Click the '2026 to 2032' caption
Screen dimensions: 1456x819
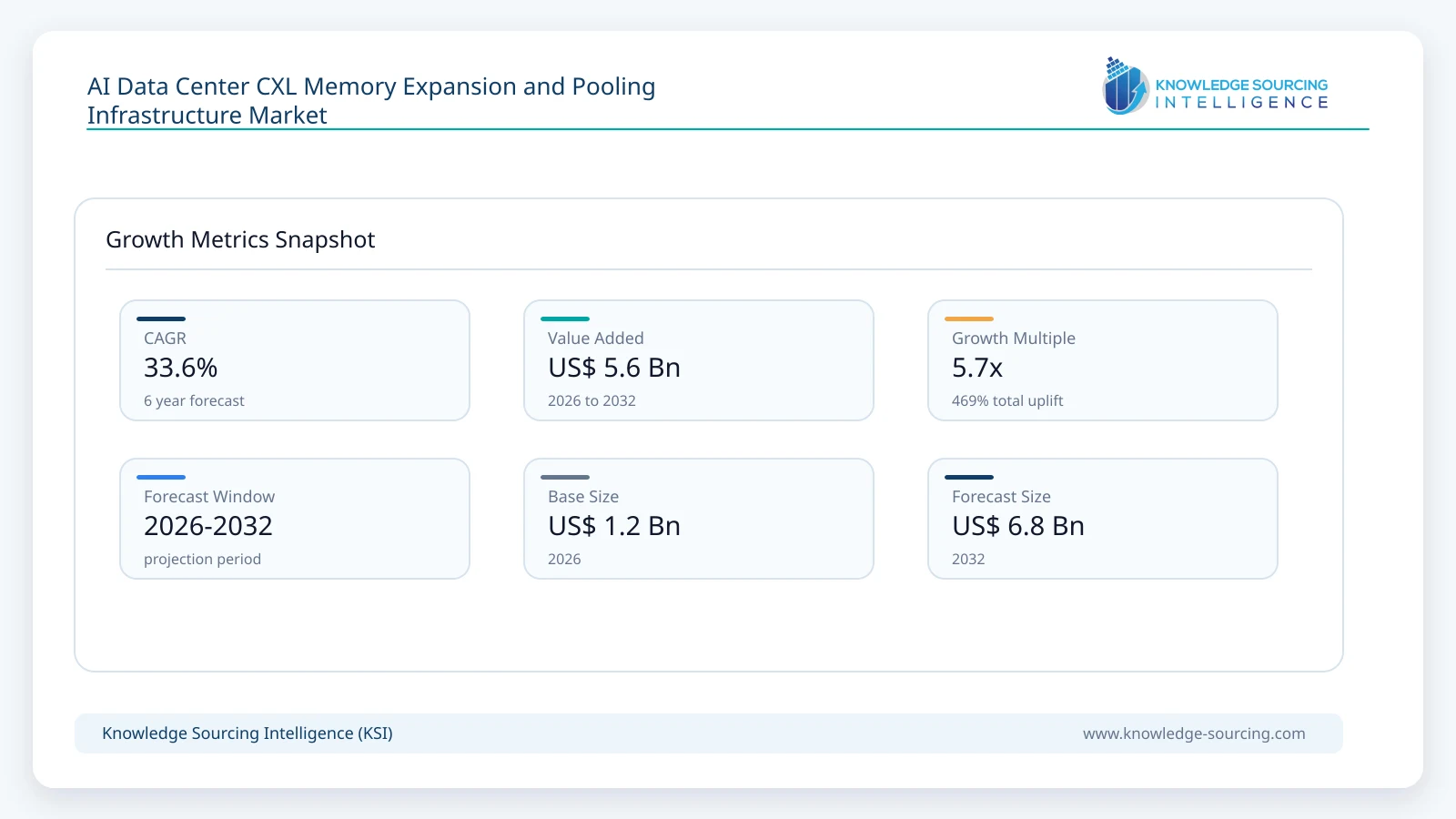(x=591, y=400)
